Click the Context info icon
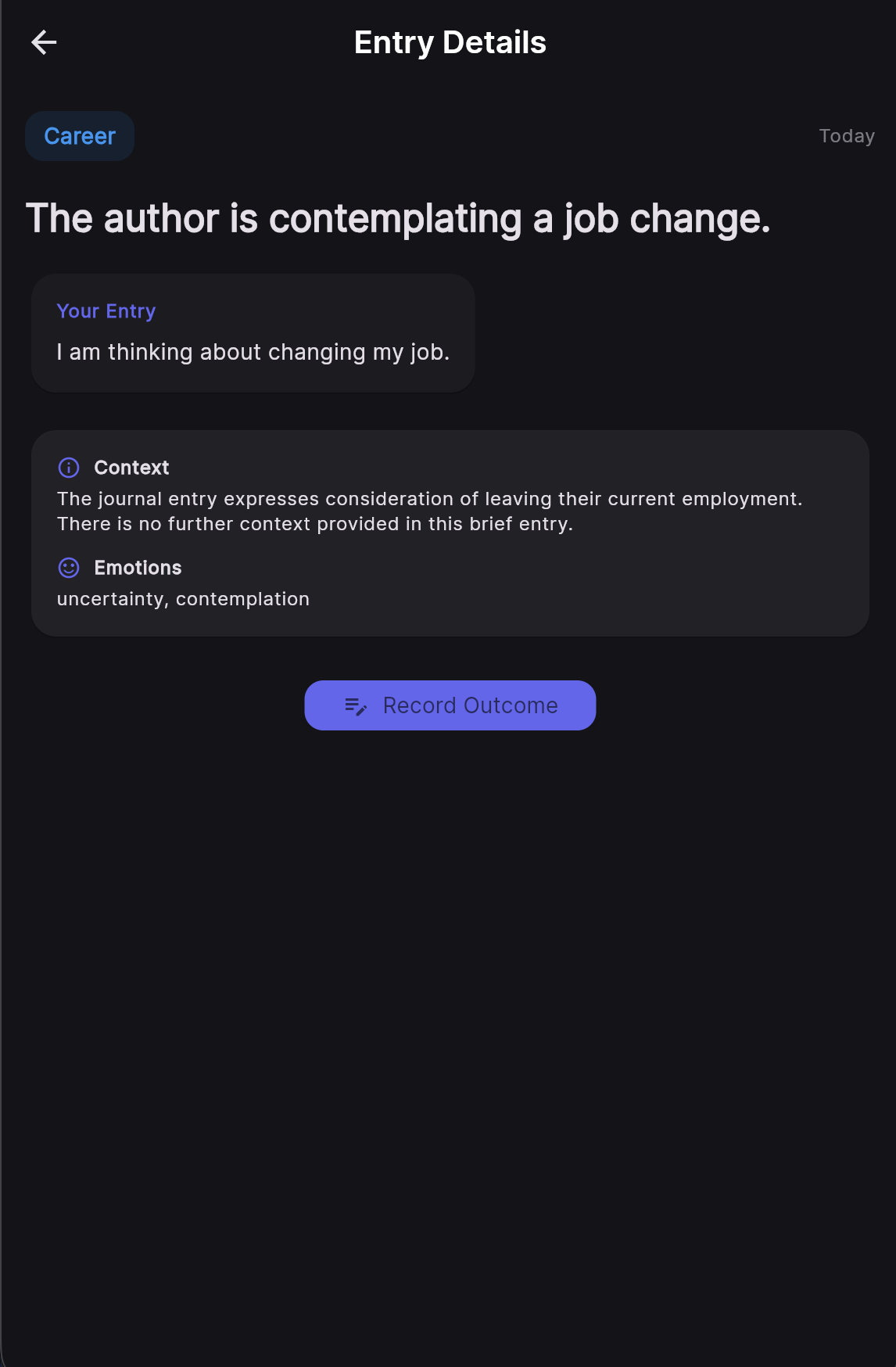The image size is (896, 1367). (69, 468)
